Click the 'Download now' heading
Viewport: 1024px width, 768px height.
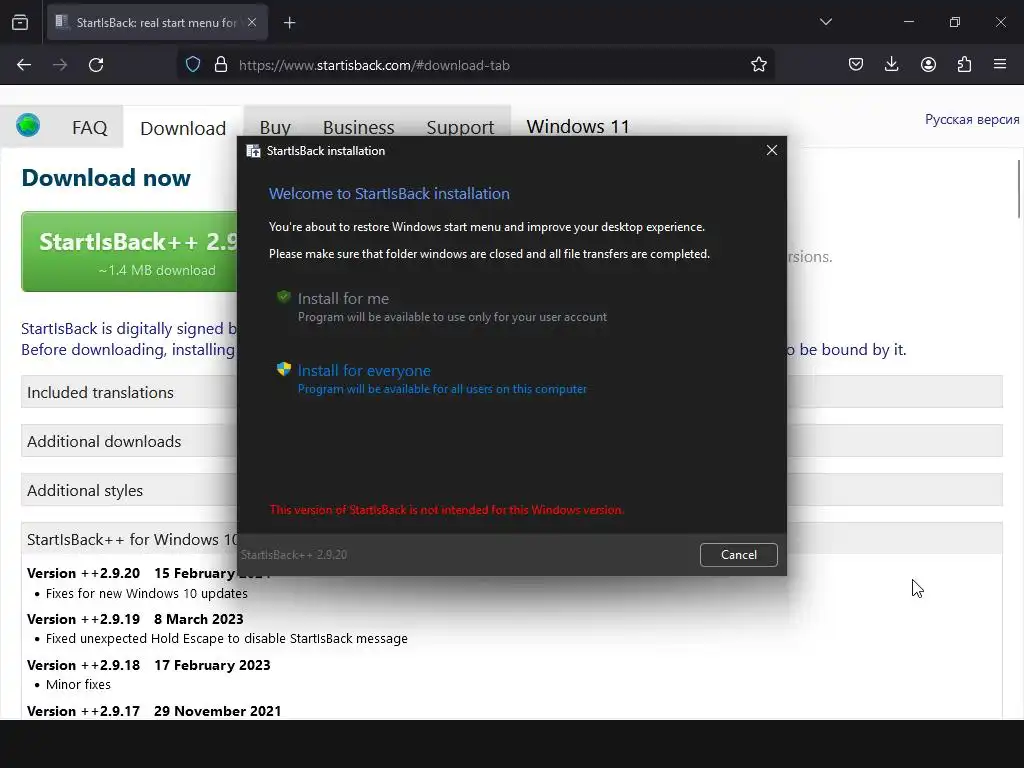(x=106, y=178)
